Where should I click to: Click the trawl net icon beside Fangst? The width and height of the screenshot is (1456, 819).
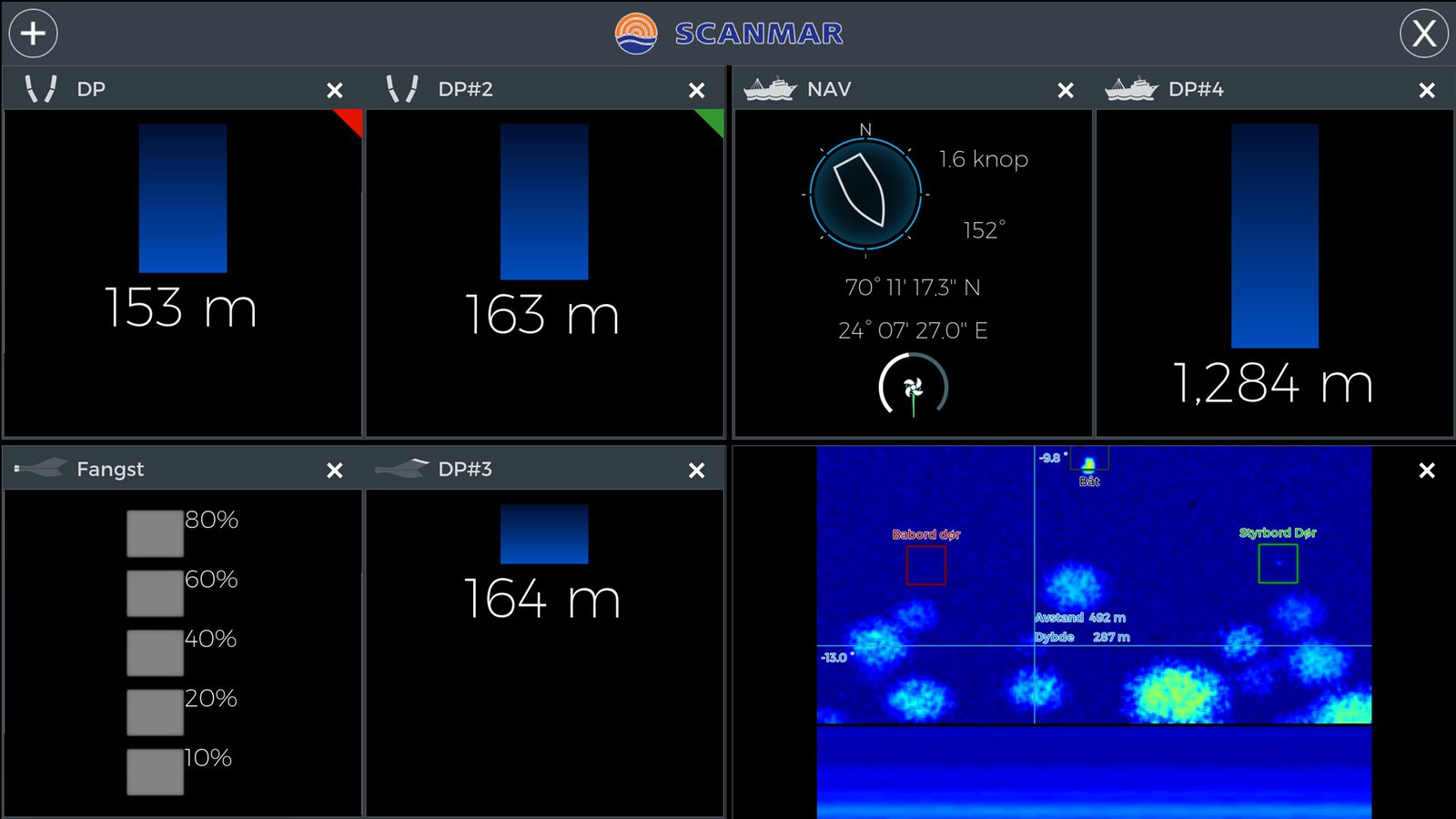(x=41, y=469)
